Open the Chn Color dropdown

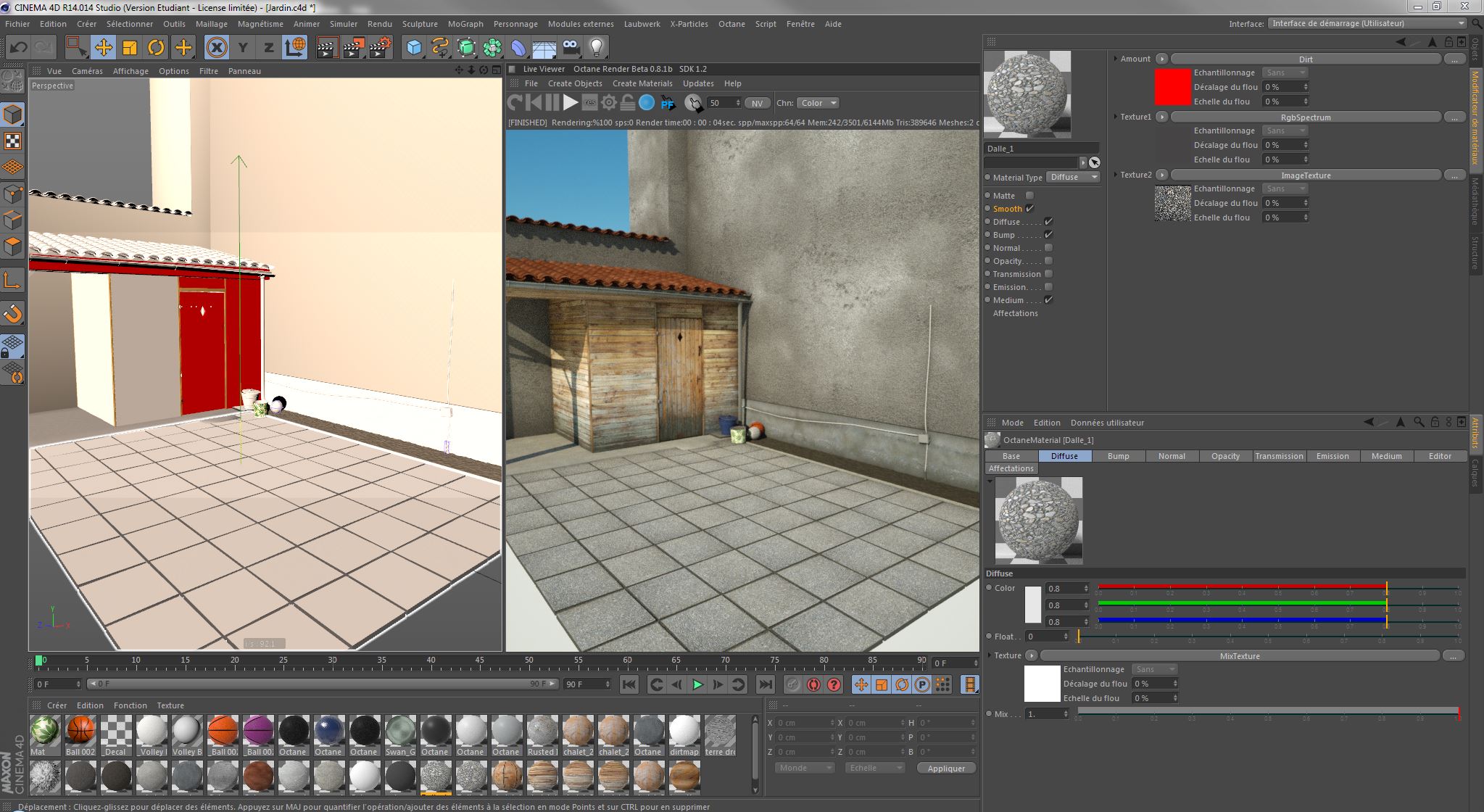[818, 103]
